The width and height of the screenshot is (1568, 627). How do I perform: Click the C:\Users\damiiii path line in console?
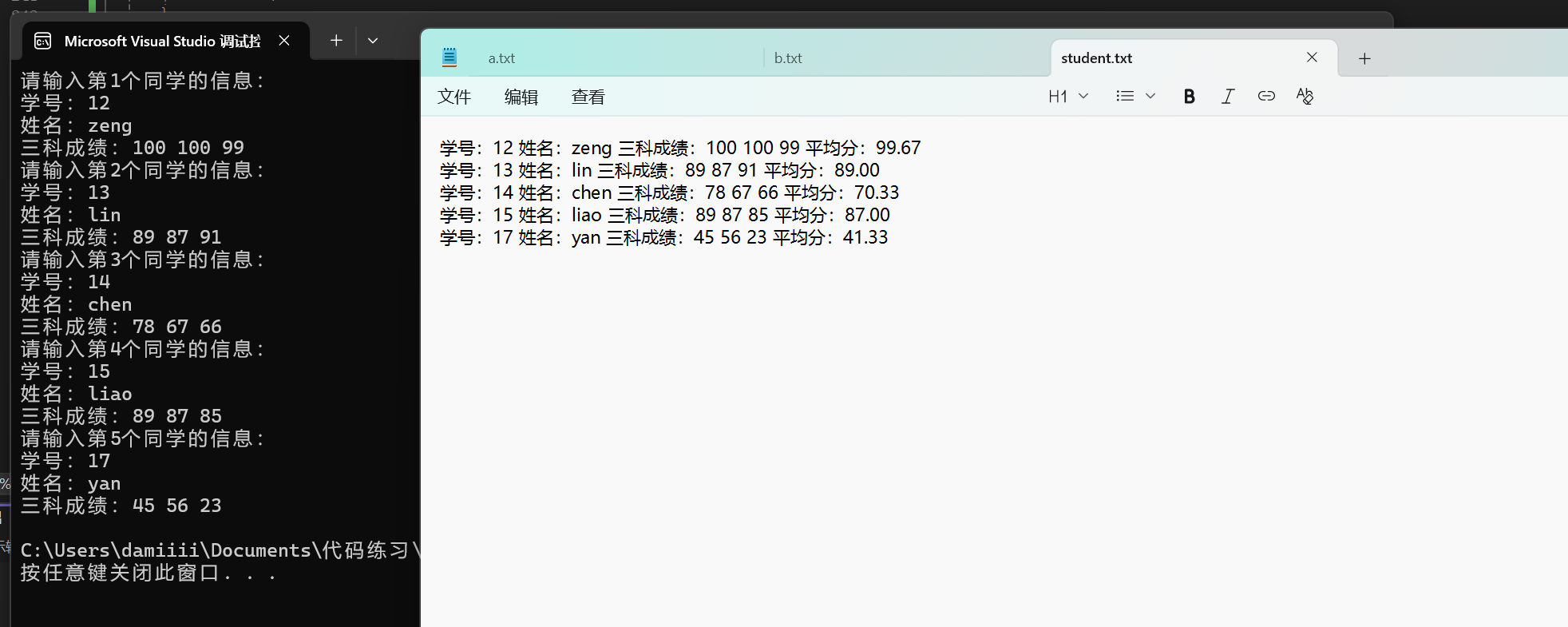point(220,550)
